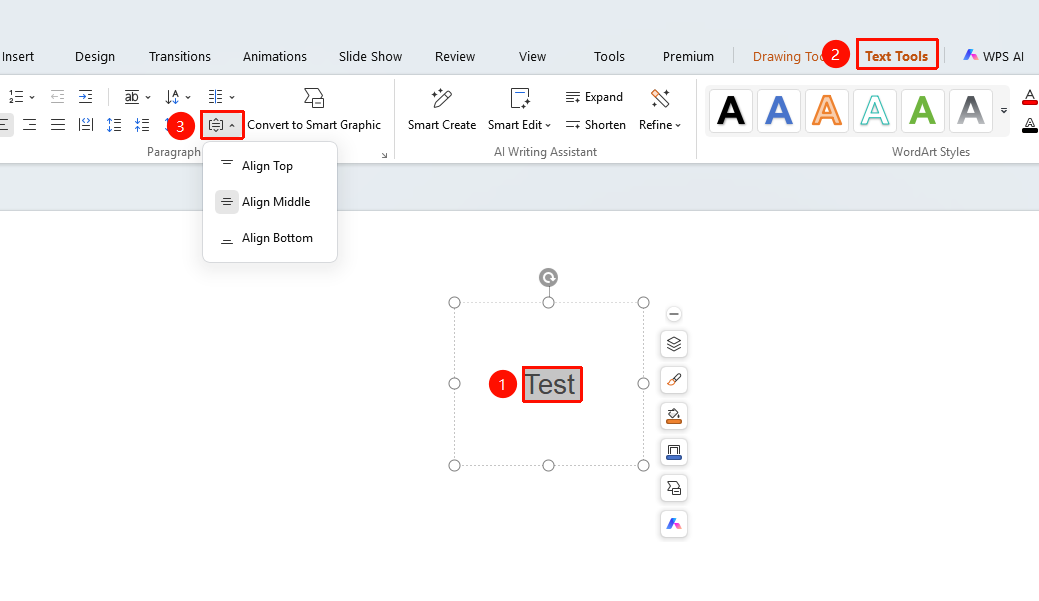This screenshot has height=601, width=1039.
Task: Open Paragraph dialog launcher arrow
Action: coord(384,155)
